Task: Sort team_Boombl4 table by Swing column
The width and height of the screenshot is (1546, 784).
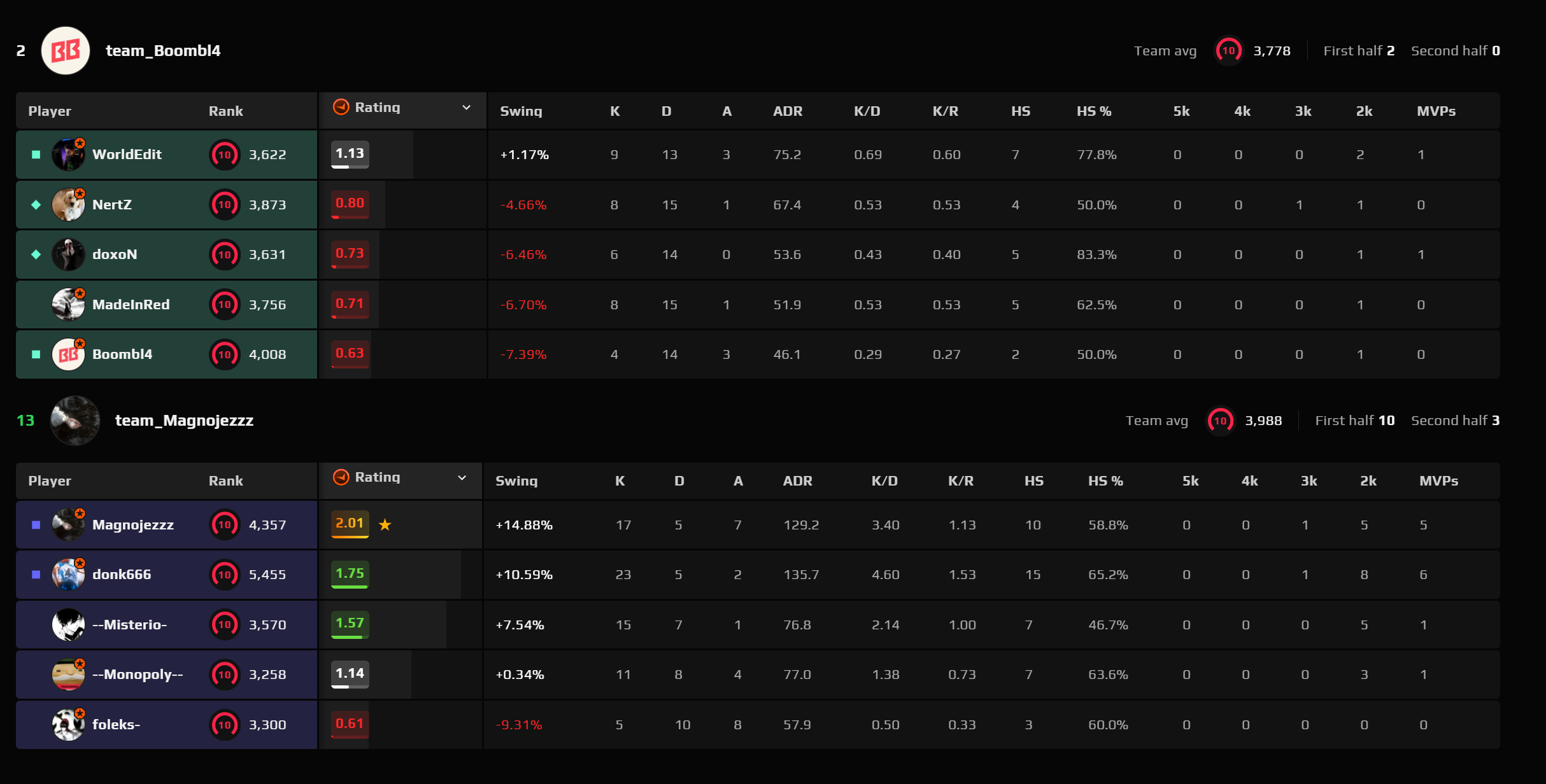Action: pyautogui.click(x=521, y=111)
